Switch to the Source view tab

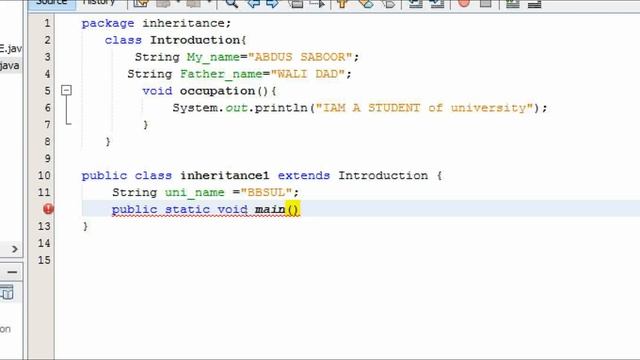51,3
